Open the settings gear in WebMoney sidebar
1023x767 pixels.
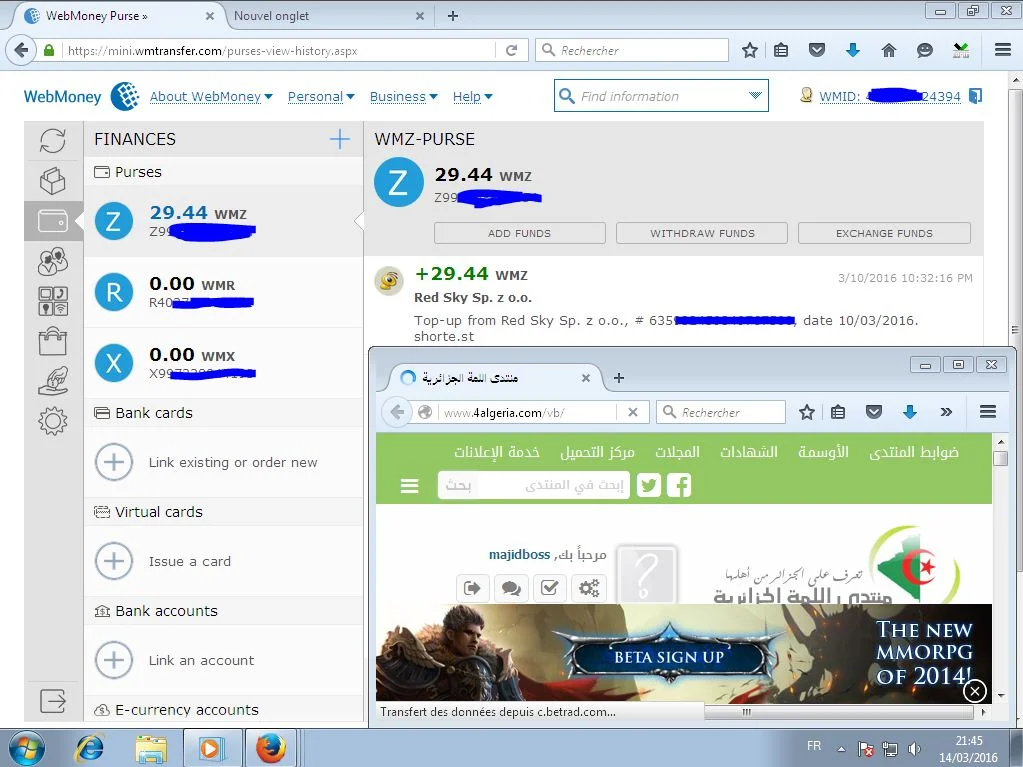coord(52,421)
